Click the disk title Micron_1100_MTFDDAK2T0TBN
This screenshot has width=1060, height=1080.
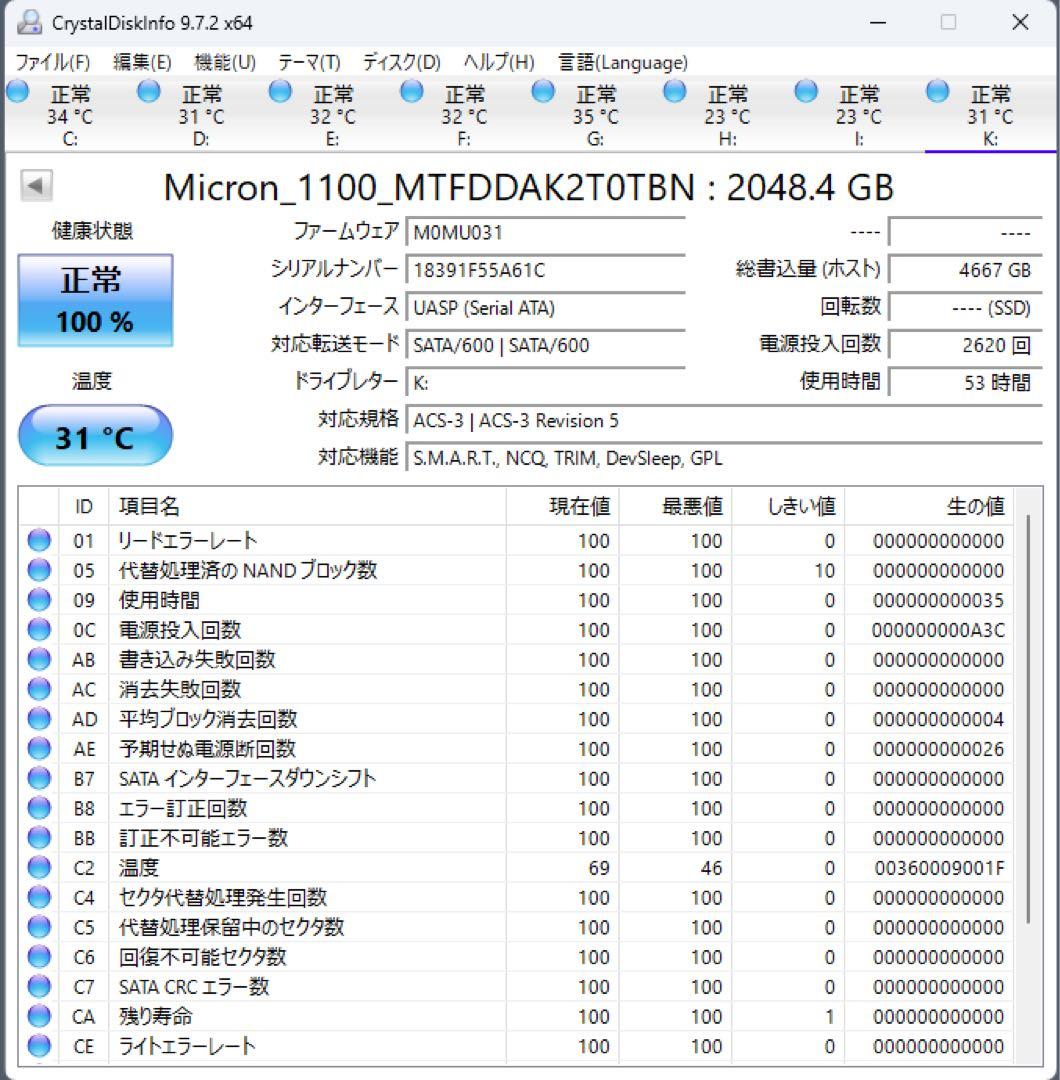point(430,187)
